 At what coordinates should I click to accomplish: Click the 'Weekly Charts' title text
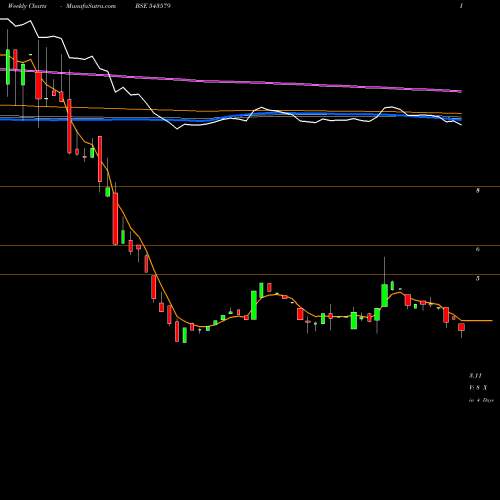click(x=27, y=6)
